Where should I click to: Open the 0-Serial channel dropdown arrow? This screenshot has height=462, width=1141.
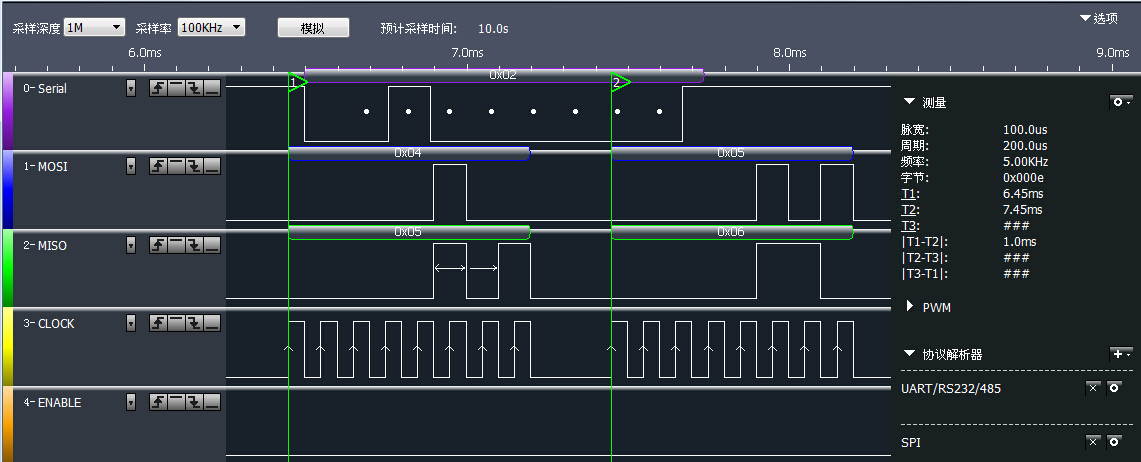[x=131, y=88]
